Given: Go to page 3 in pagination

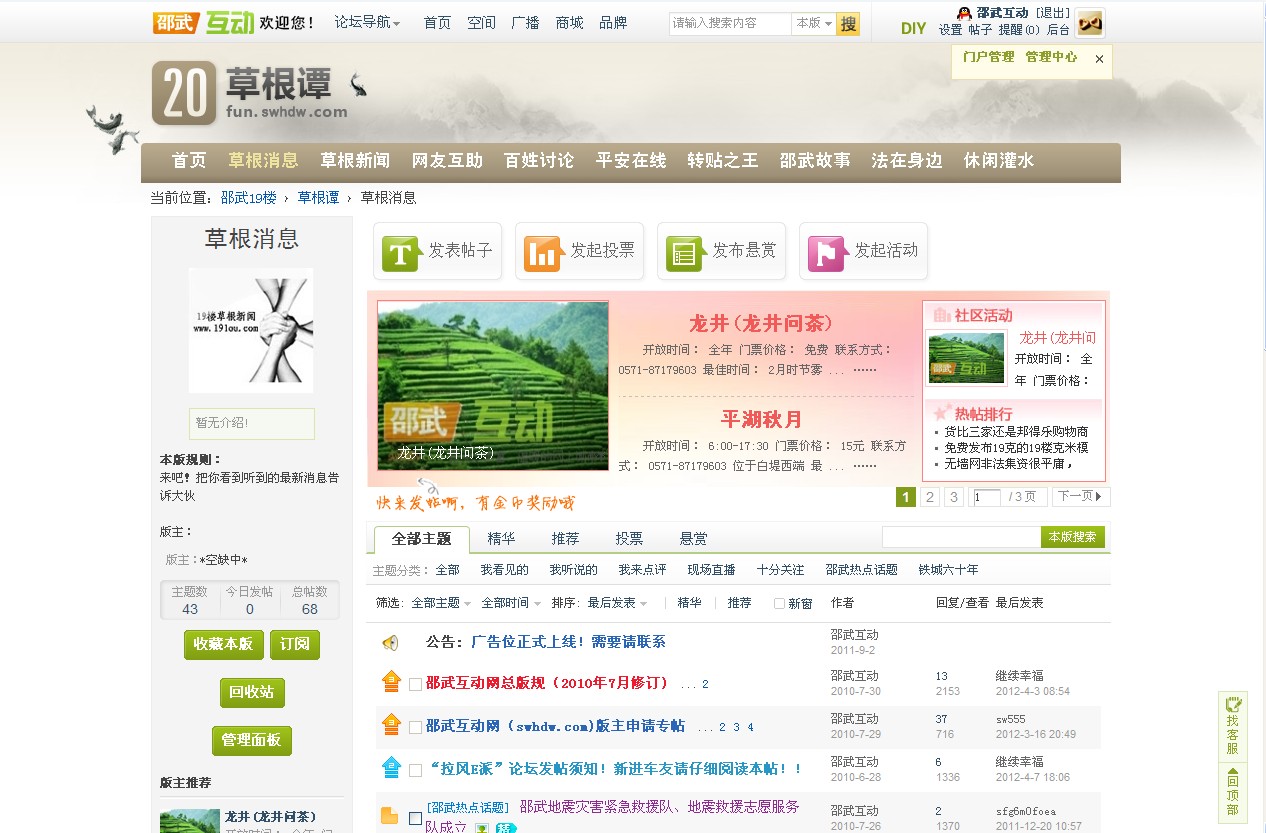Looking at the screenshot, I should click(954, 497).
